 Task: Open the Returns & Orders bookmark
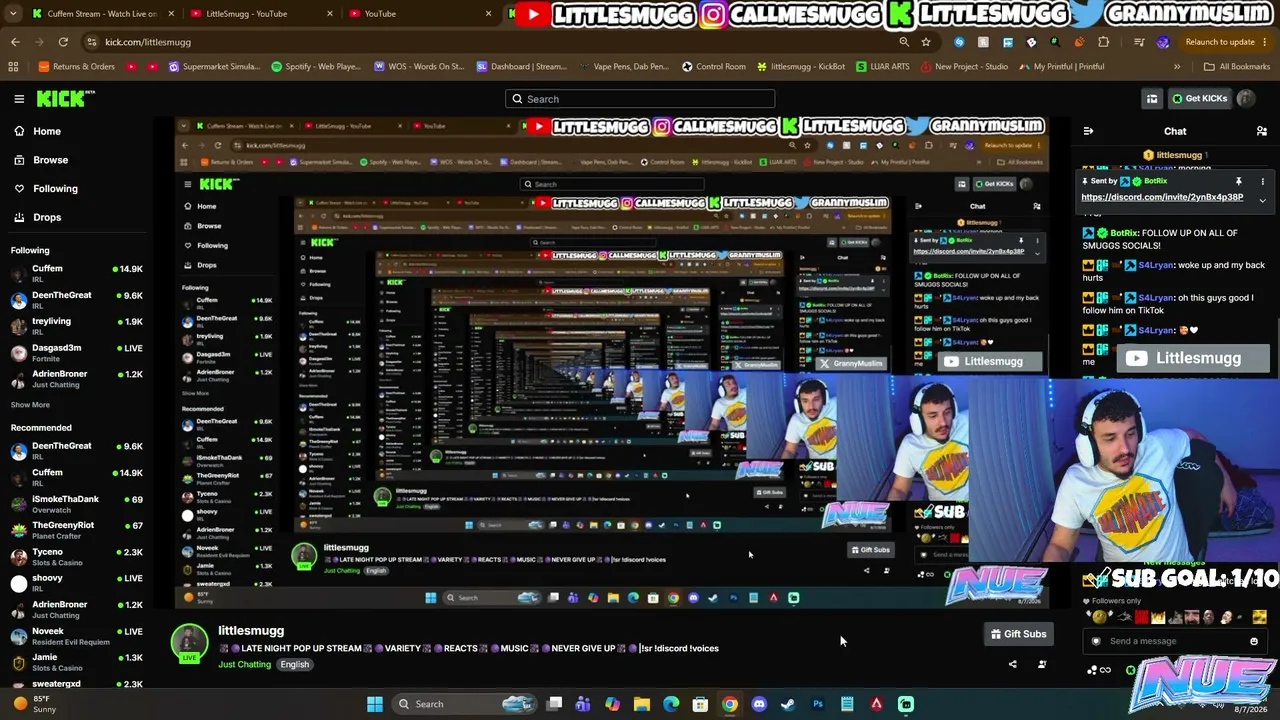click(76, 67)
